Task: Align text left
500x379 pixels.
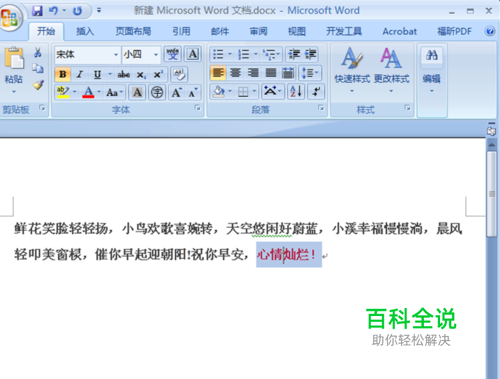Action: (218, 73)
